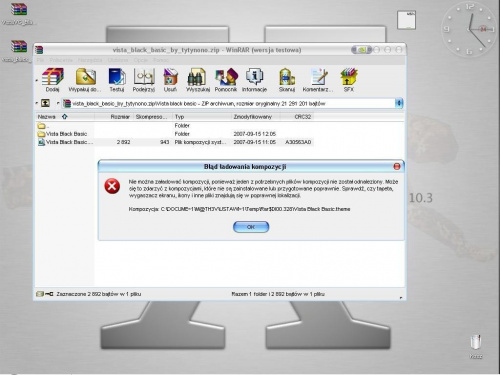
Task: Click the OK button in error dialog
Action: click(x=251, y=227)
